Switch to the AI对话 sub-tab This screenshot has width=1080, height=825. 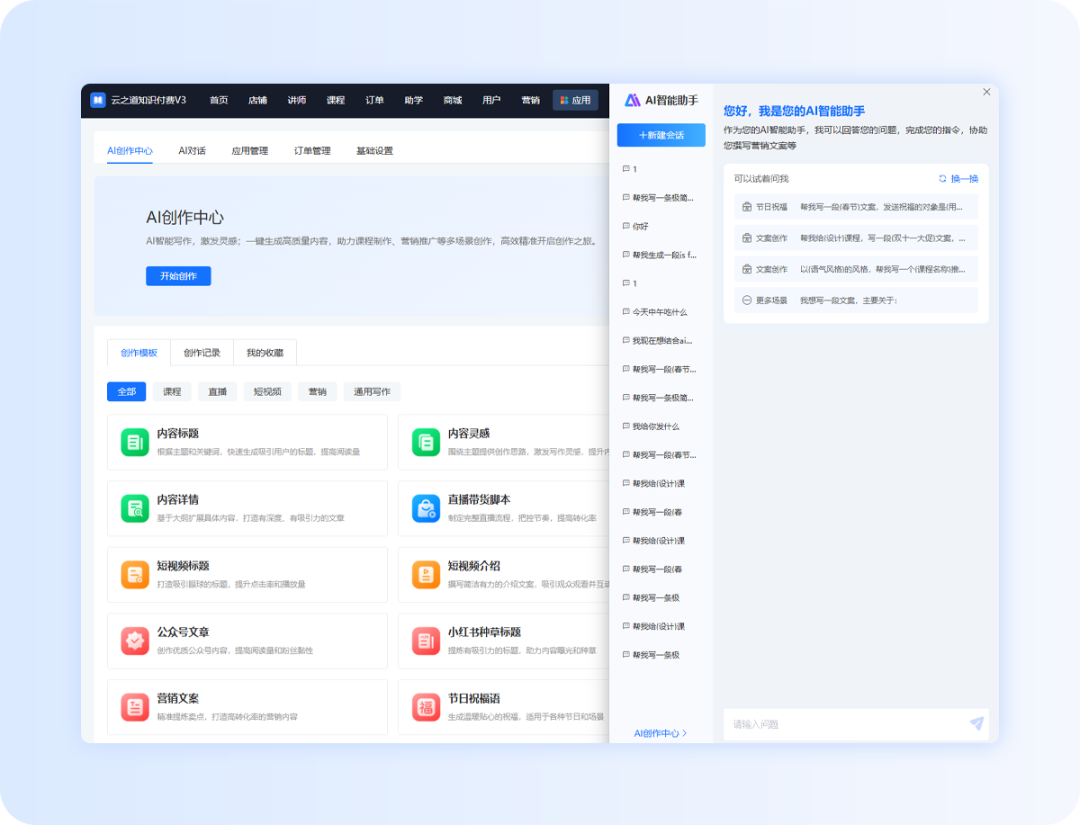coord(191,150)
